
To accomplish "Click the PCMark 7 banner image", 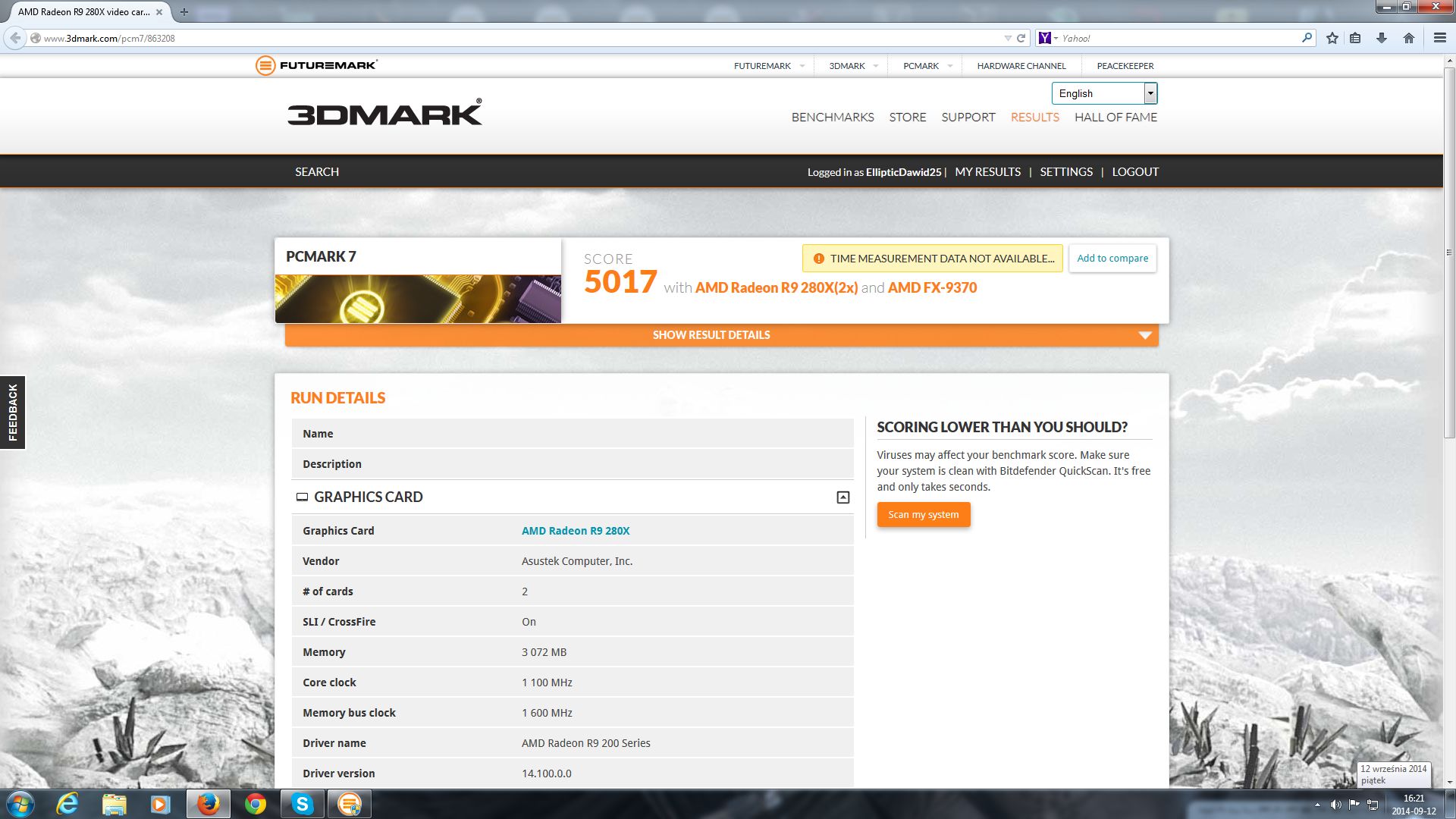I will 418,299.
